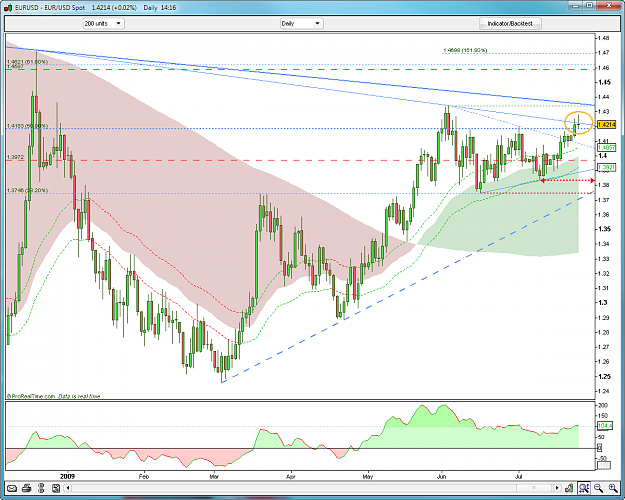Click the 1.4621 (61.80%) Fibonacci label
The image size is (625, 500).
(27, 62)
